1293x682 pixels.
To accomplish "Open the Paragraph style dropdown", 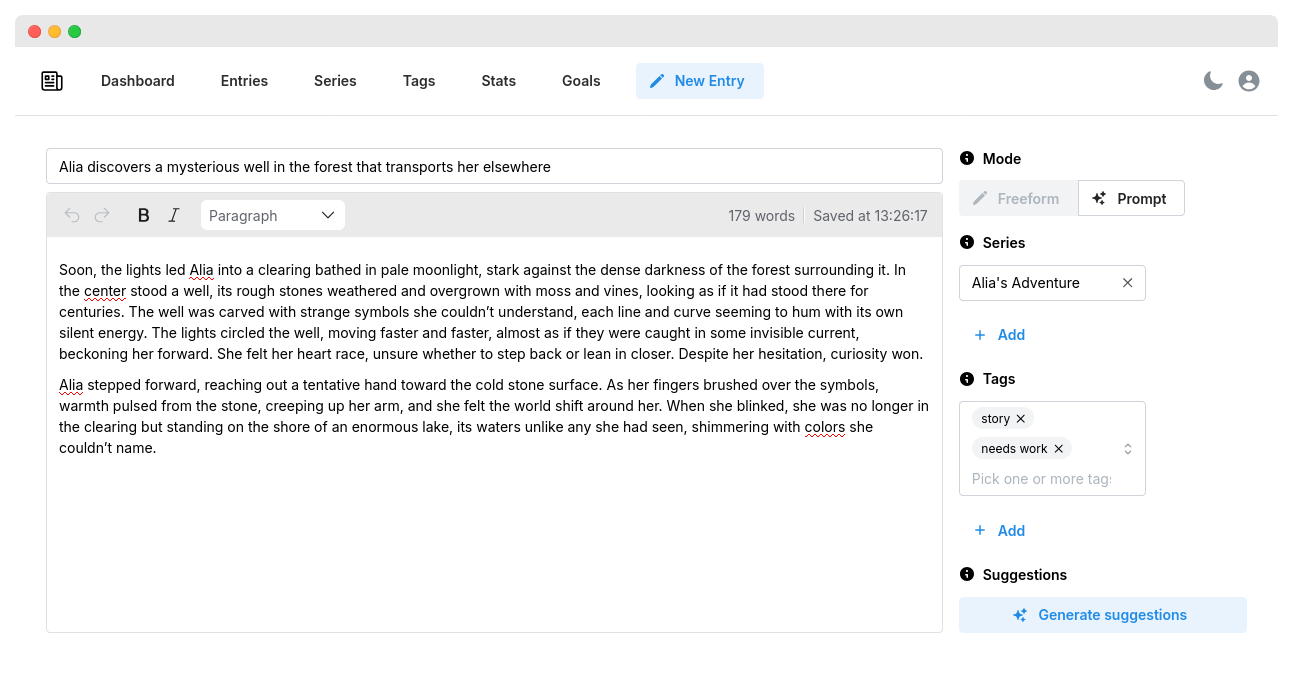I will [x=272, y=215].
